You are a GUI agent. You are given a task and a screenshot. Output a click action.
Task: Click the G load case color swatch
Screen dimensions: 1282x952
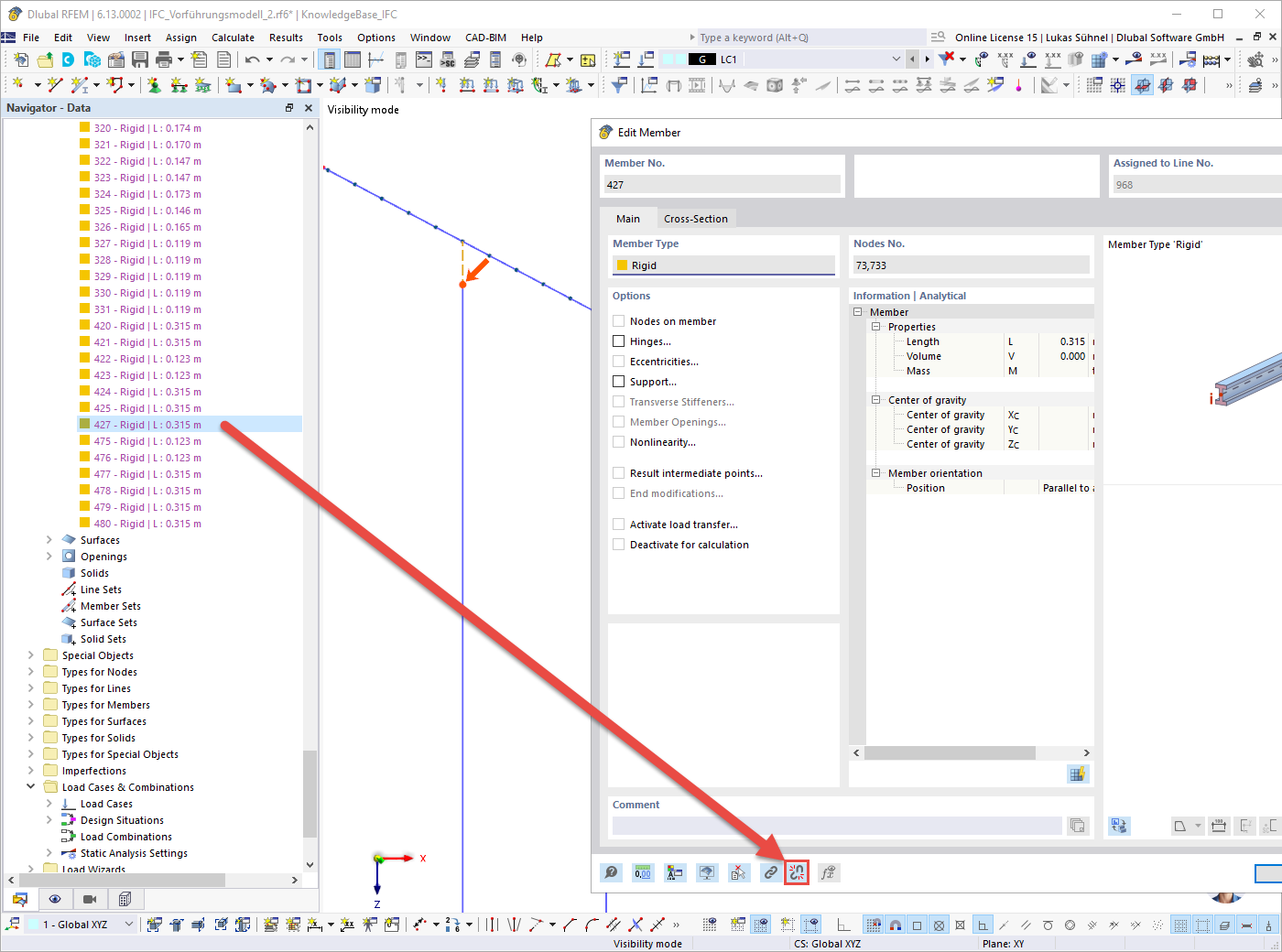point(701,59)
